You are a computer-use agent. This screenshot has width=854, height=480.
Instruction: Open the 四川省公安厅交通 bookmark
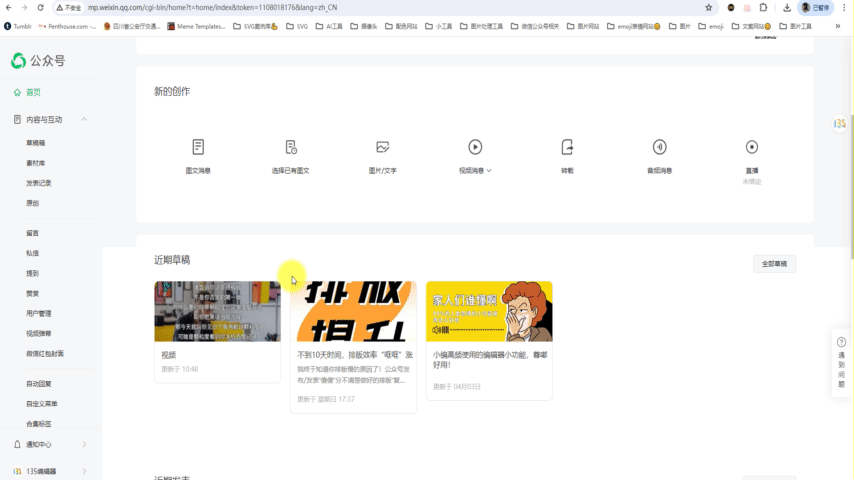132,26
